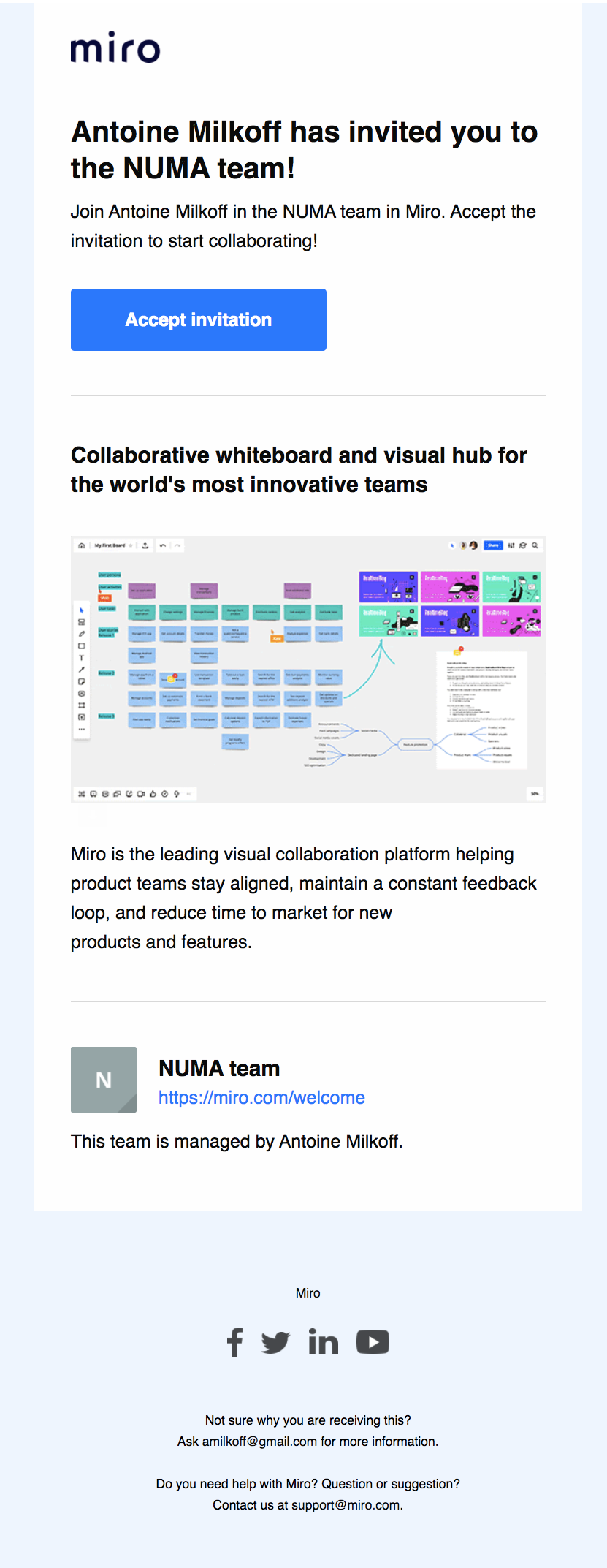Click the zoom percentage box in board preview

pos(535,793)
